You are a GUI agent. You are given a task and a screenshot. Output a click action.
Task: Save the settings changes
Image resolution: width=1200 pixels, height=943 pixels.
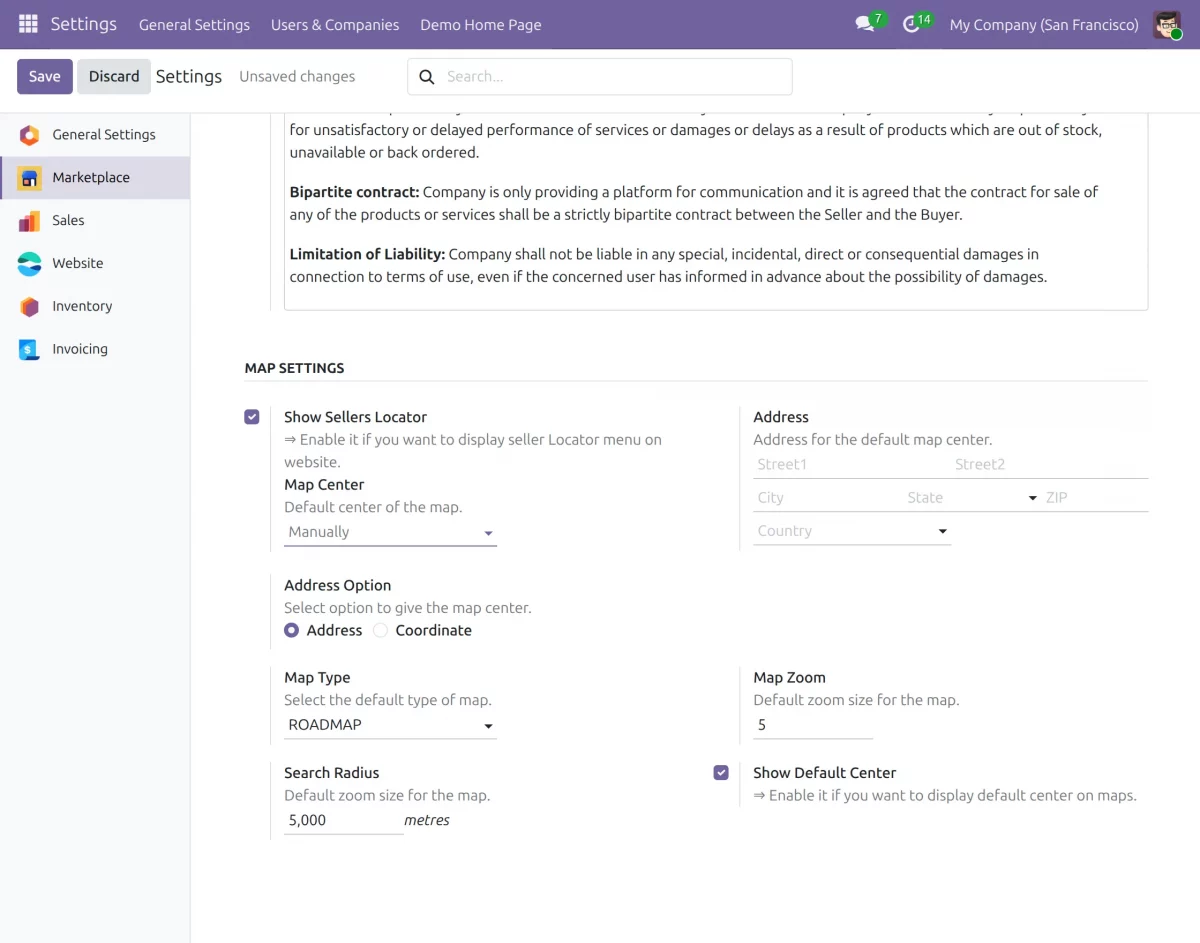tap(45, 77)
